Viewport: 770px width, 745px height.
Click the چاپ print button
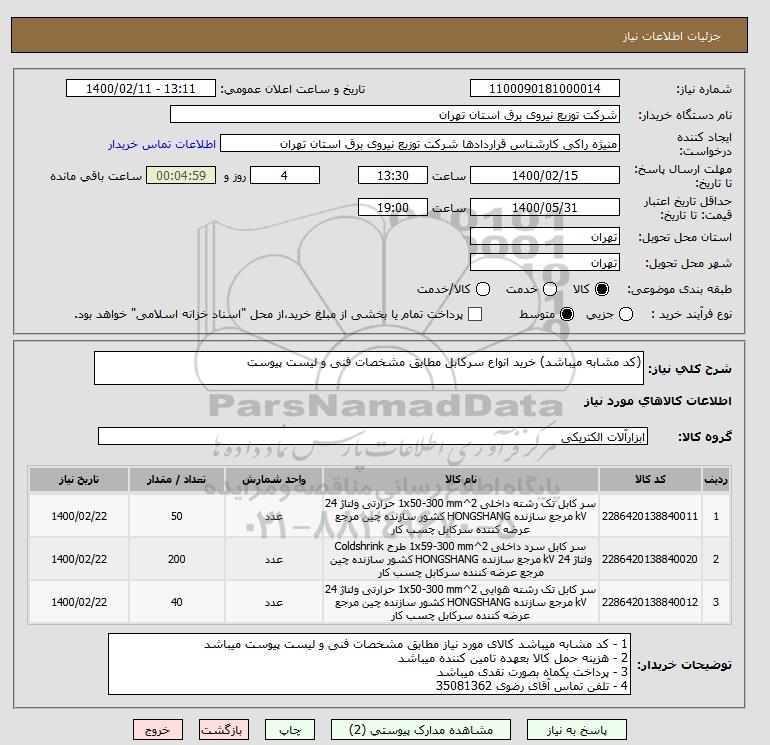pos(290,730)
